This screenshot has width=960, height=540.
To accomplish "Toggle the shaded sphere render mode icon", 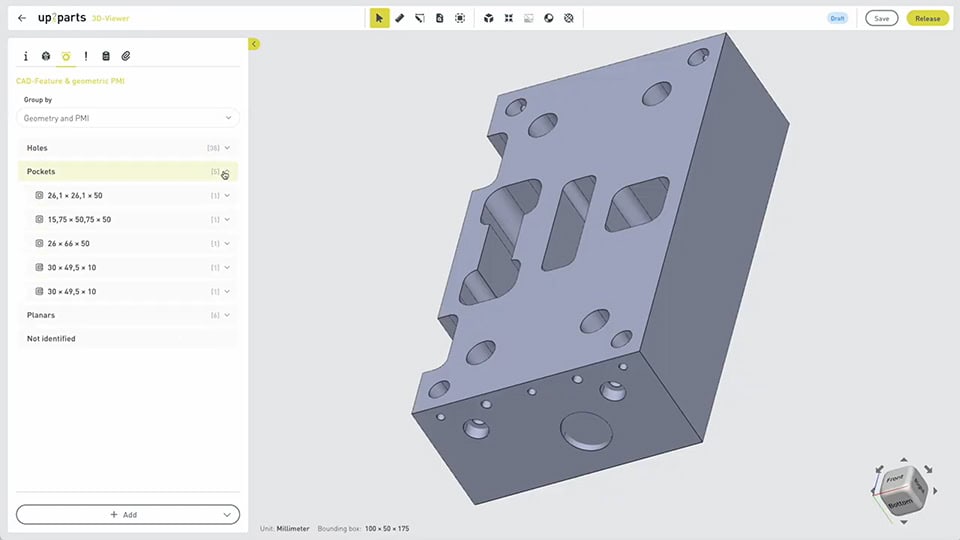I will pyautogui.click(x=549, y=18).
